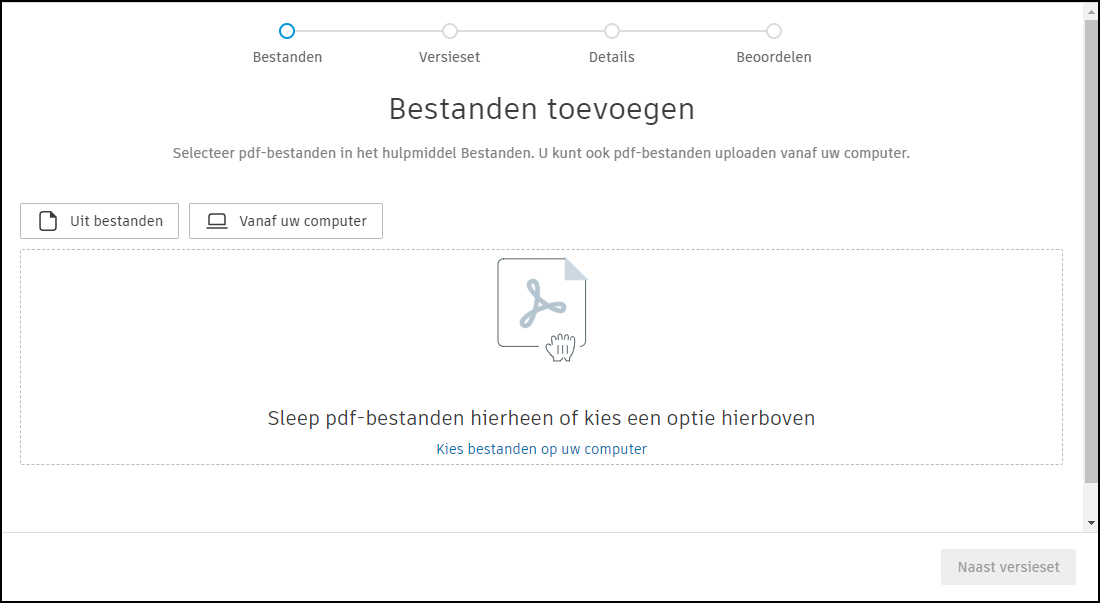Click the scrollbar up arrow
This screenshot has width=1100, height=603.
1092,10
